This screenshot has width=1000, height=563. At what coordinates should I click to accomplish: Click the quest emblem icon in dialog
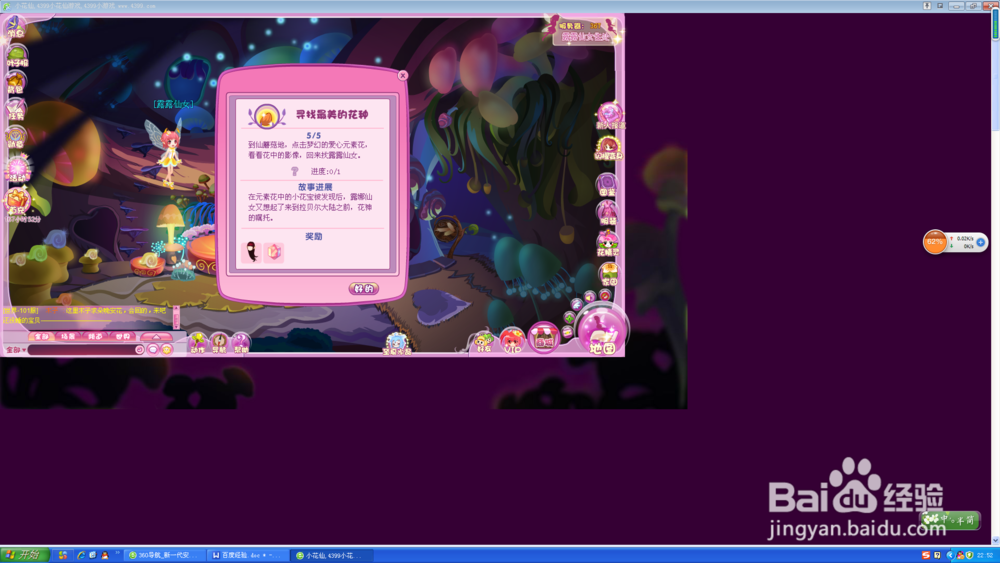click(x=267, y=116)
